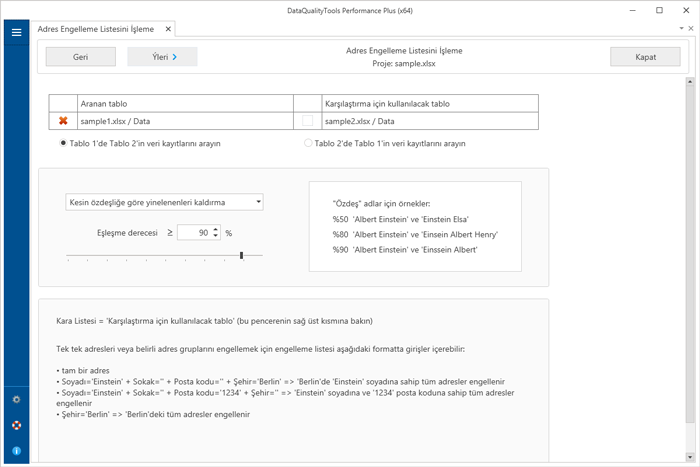Viewport: 700px width, 467px height.
Task: Click the Geri button
Action: point(81,57)
